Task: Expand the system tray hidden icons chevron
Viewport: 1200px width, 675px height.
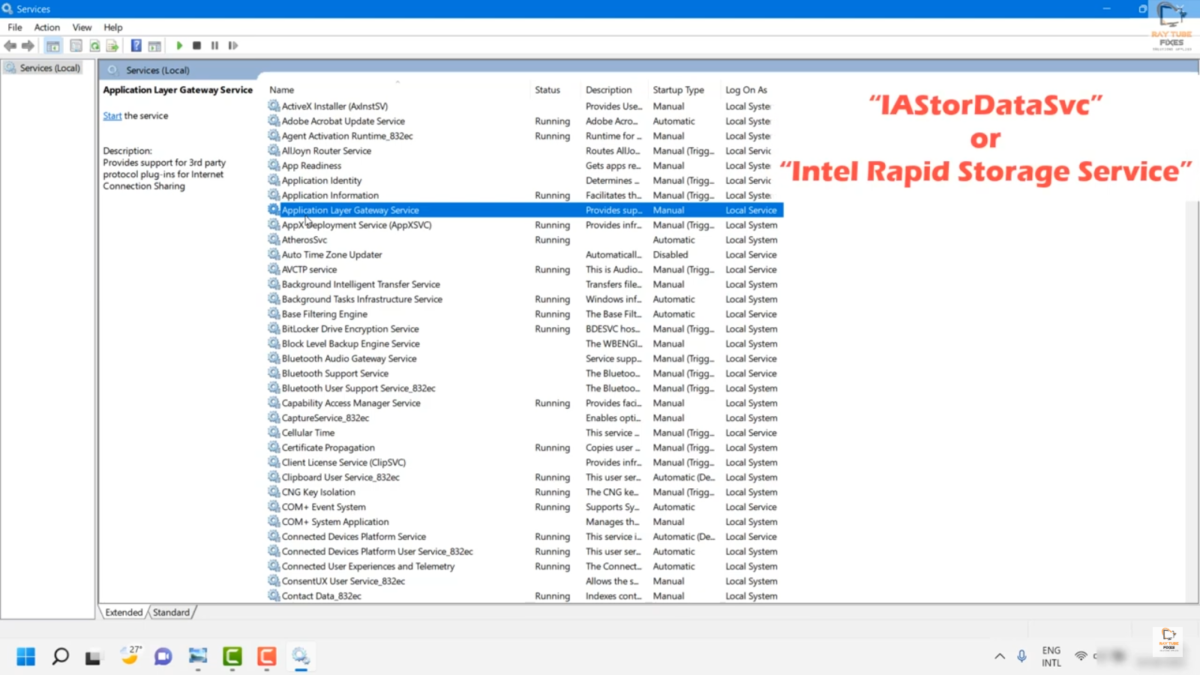Action: click(999, 656)
